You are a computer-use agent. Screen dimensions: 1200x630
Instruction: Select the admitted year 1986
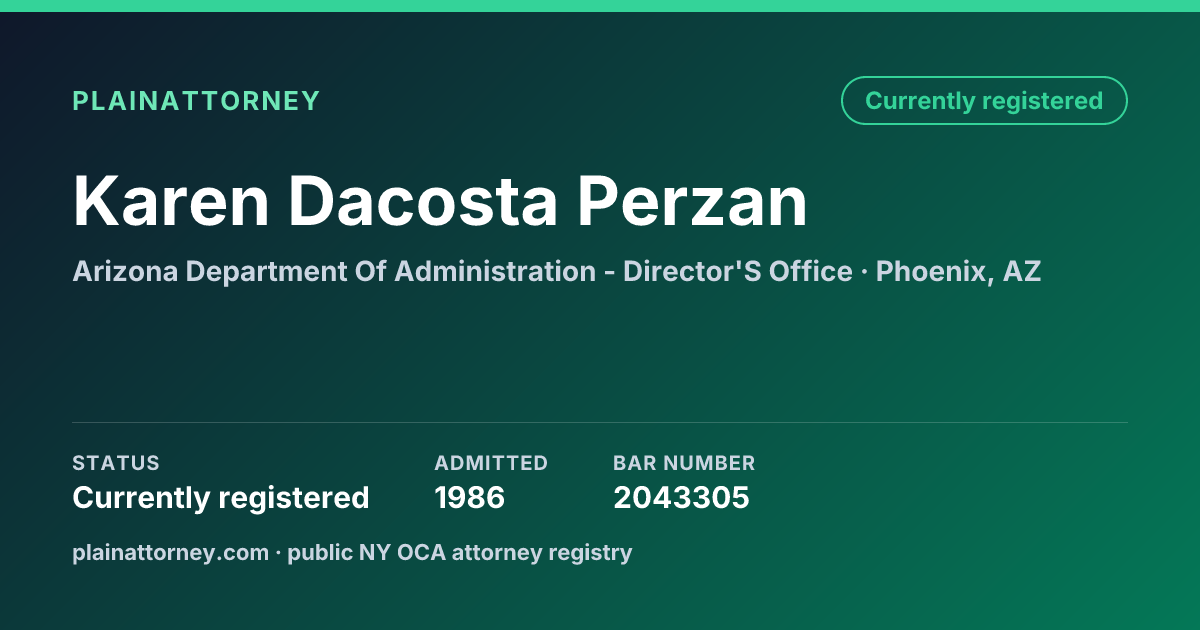coord(470,498)
